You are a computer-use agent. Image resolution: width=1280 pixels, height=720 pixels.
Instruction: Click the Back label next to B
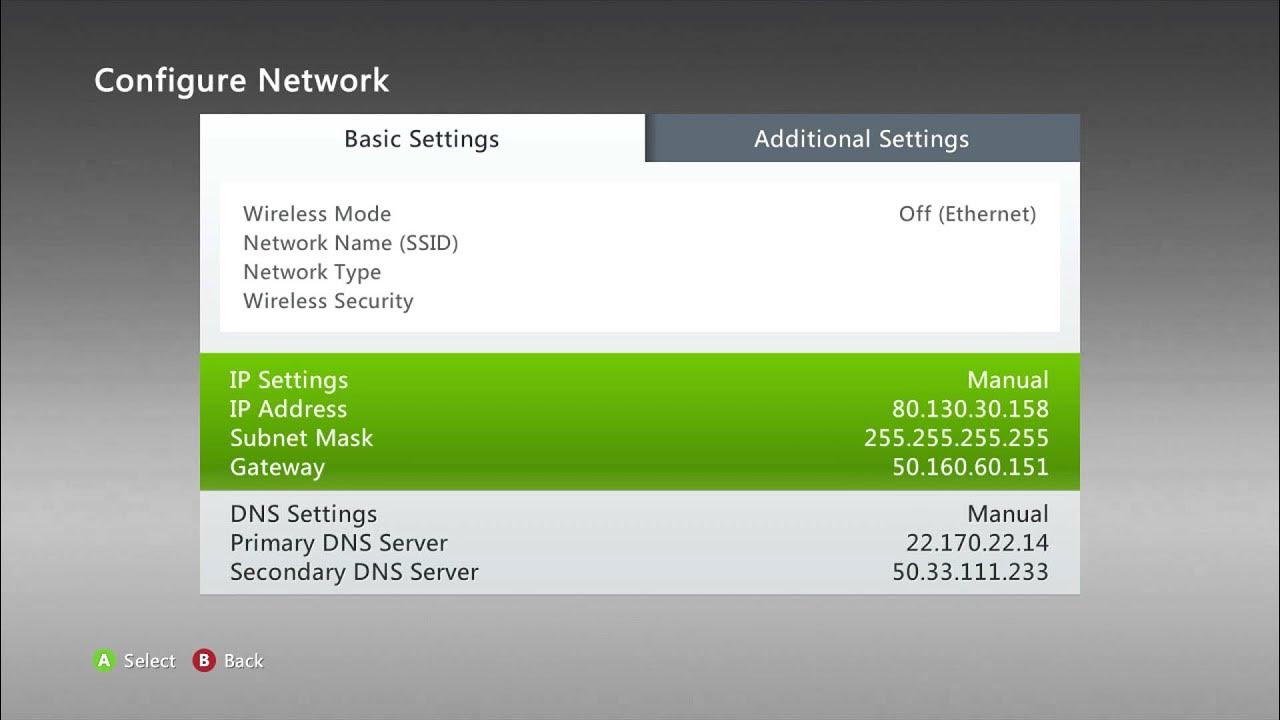point(243,661)
